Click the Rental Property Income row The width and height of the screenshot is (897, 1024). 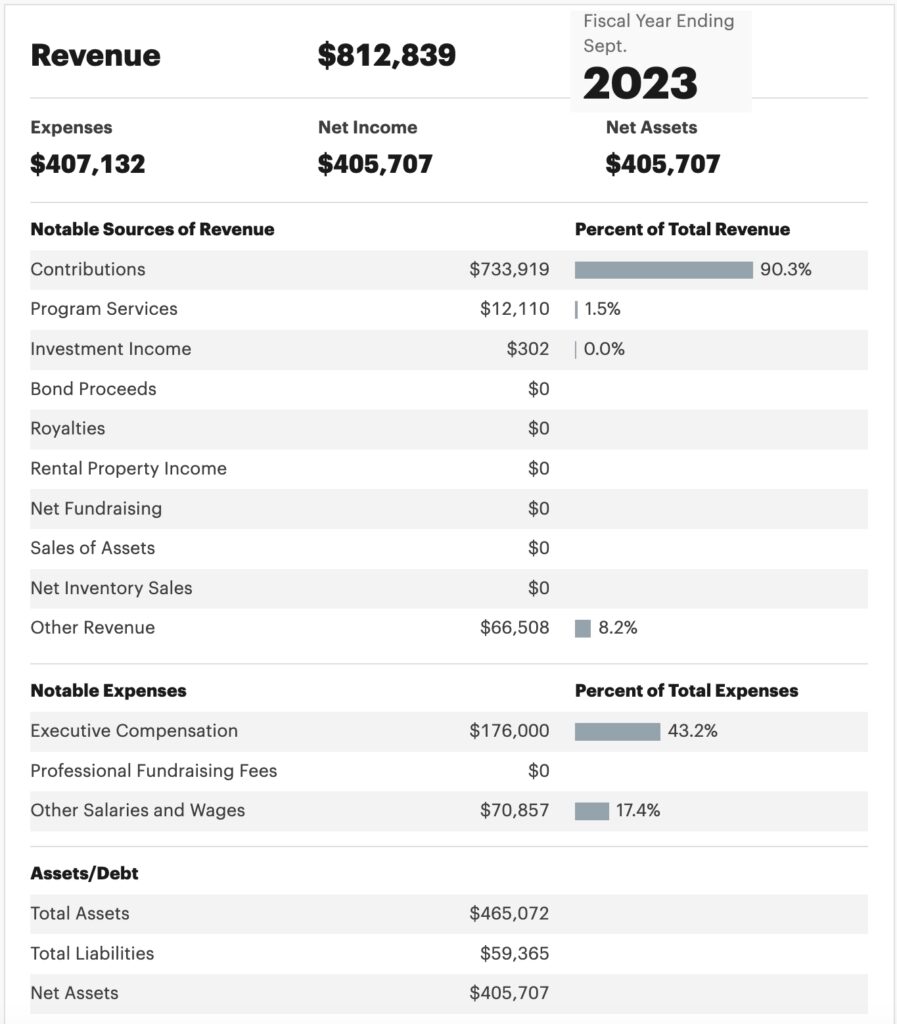pyautogui.click(x=448, y=469)
